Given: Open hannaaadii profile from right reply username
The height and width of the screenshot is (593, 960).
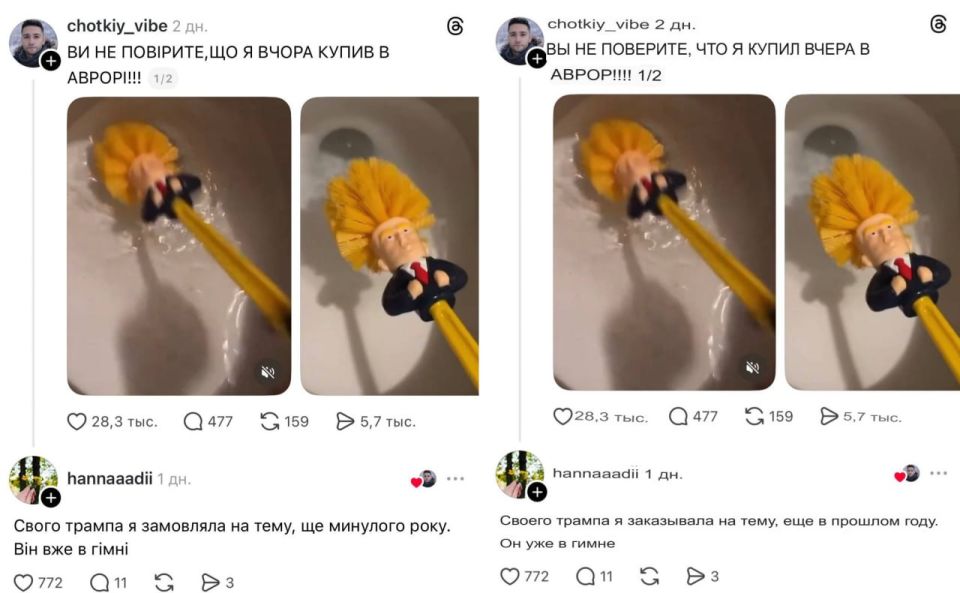Looking at the screenshot, I should click(x=595, y=474).
